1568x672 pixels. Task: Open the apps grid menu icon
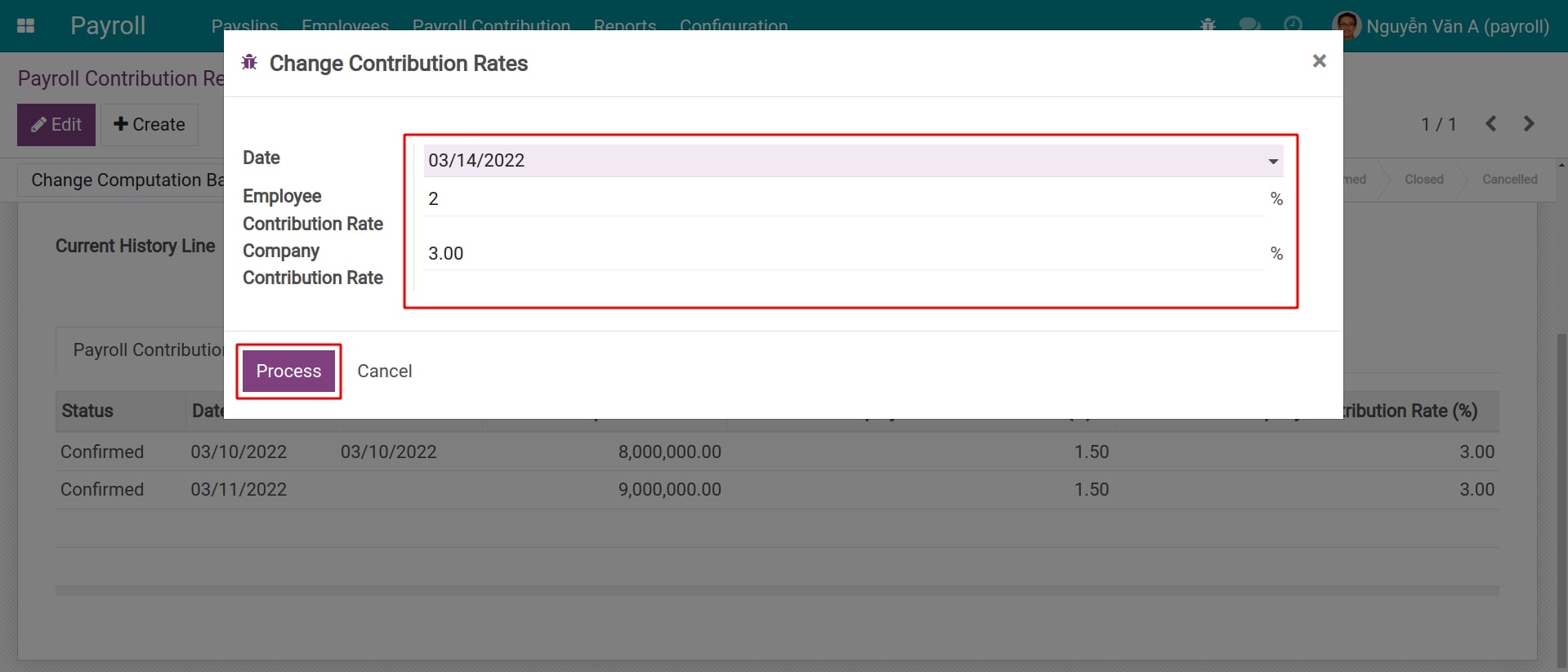pos(25,26)
